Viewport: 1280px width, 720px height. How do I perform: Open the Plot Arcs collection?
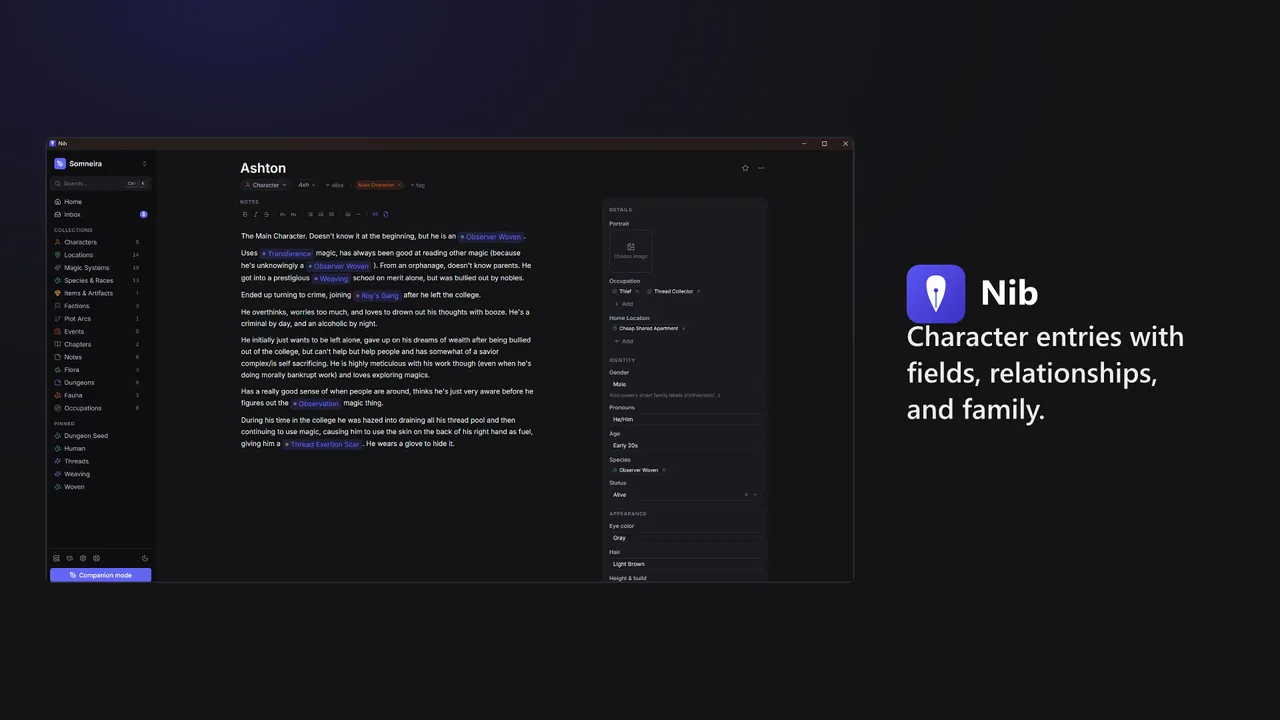(100, 319)
